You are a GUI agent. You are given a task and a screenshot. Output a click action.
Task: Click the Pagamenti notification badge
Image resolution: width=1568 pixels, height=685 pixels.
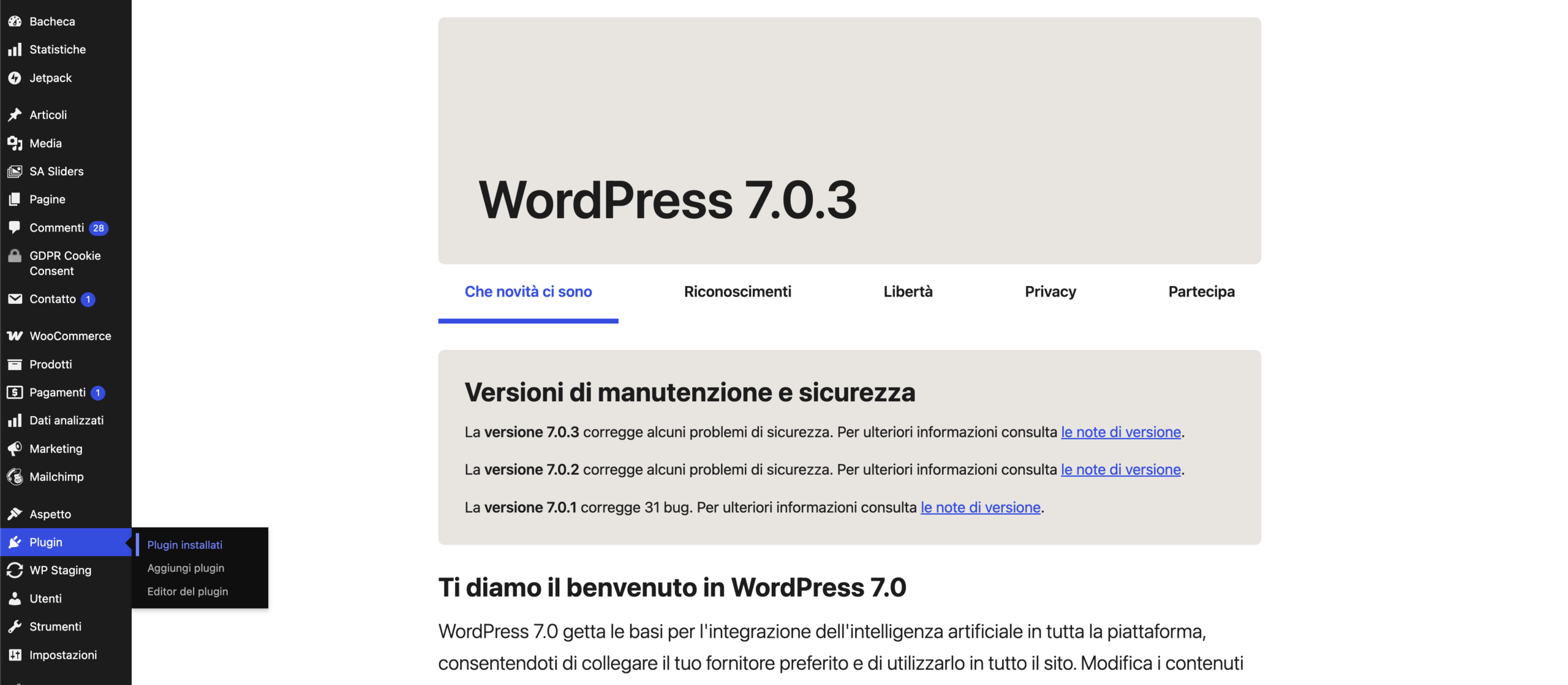point(98,393)
